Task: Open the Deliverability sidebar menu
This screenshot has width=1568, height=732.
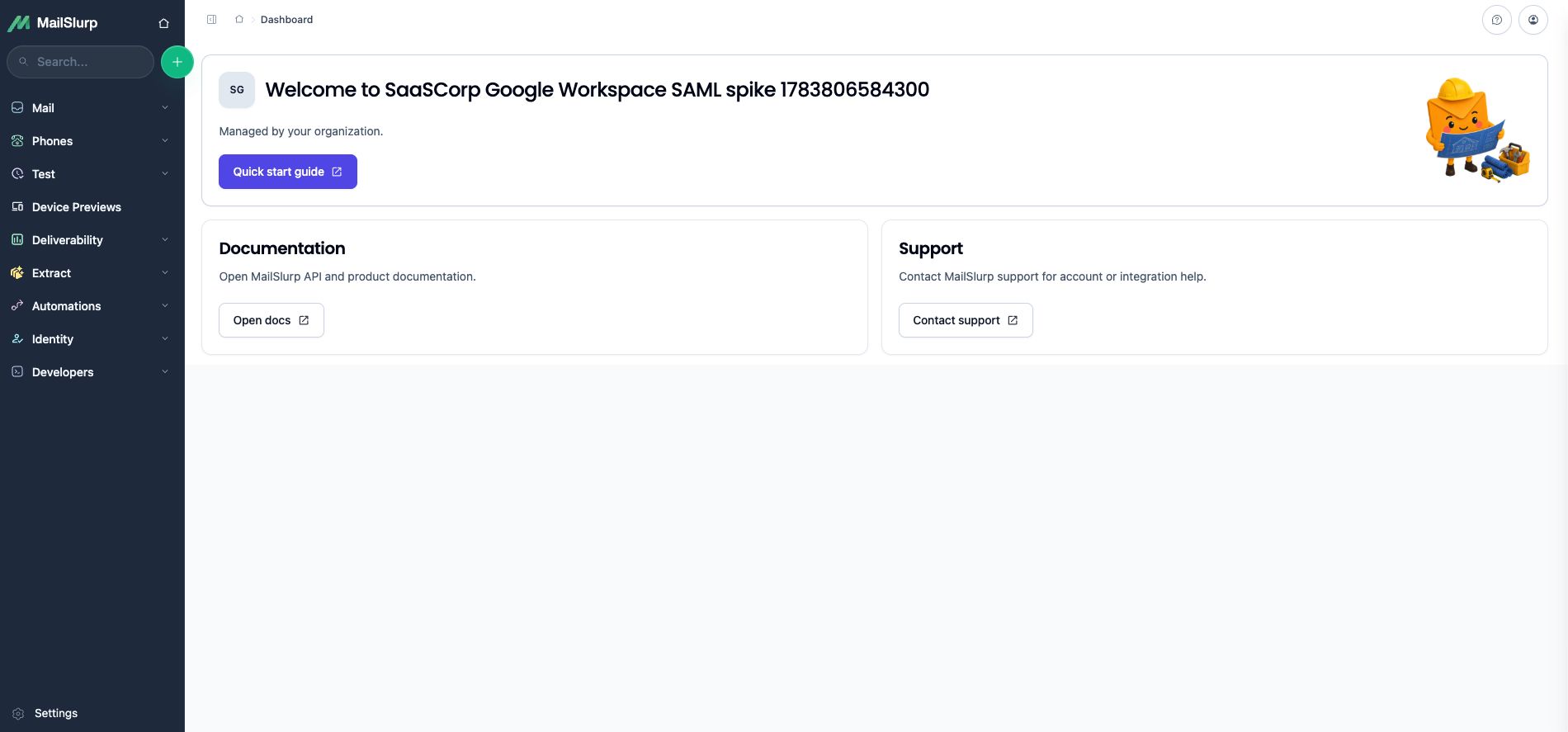Action: point(92,240)
